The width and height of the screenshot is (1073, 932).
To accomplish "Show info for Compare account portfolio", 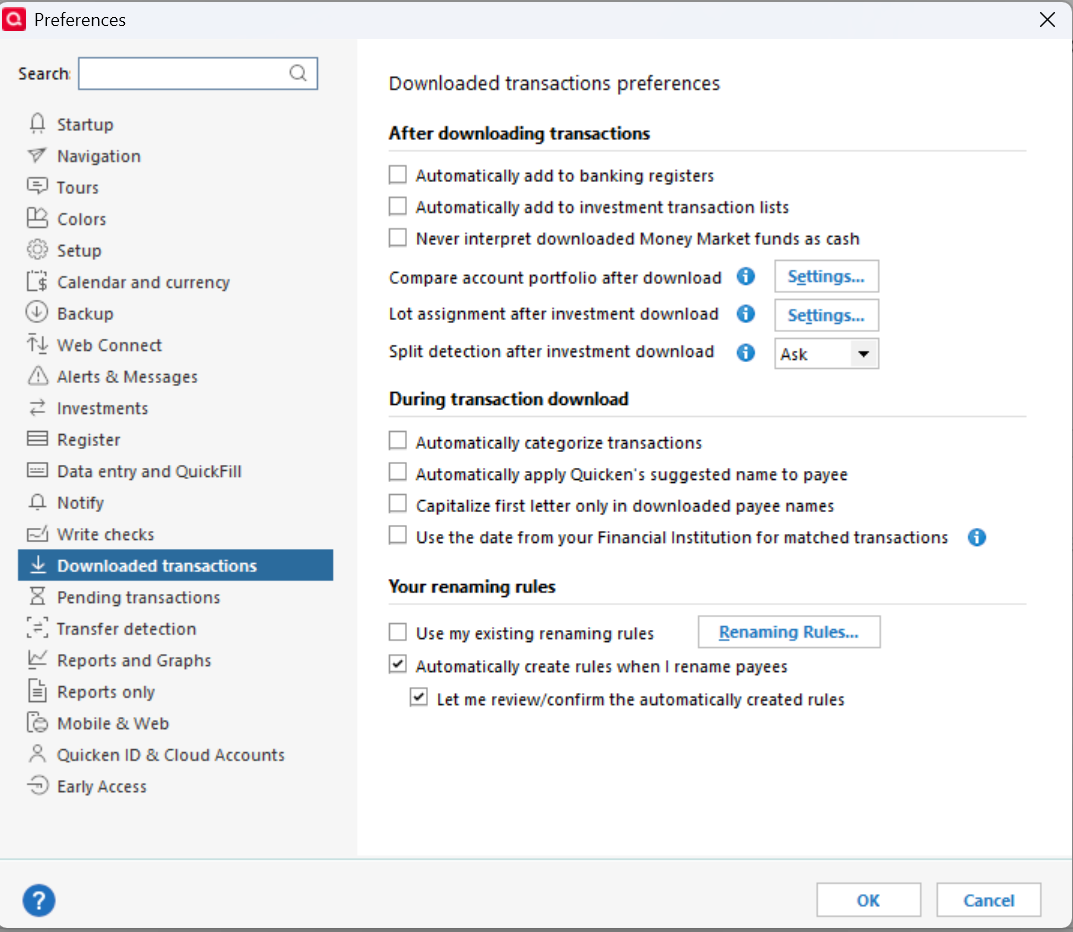I will (746, 276).
